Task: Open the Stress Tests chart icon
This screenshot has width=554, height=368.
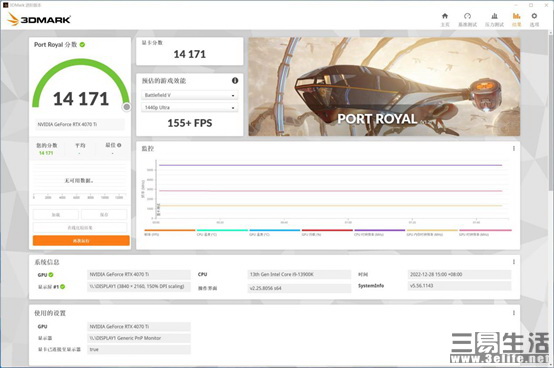Action: [494, 16]
